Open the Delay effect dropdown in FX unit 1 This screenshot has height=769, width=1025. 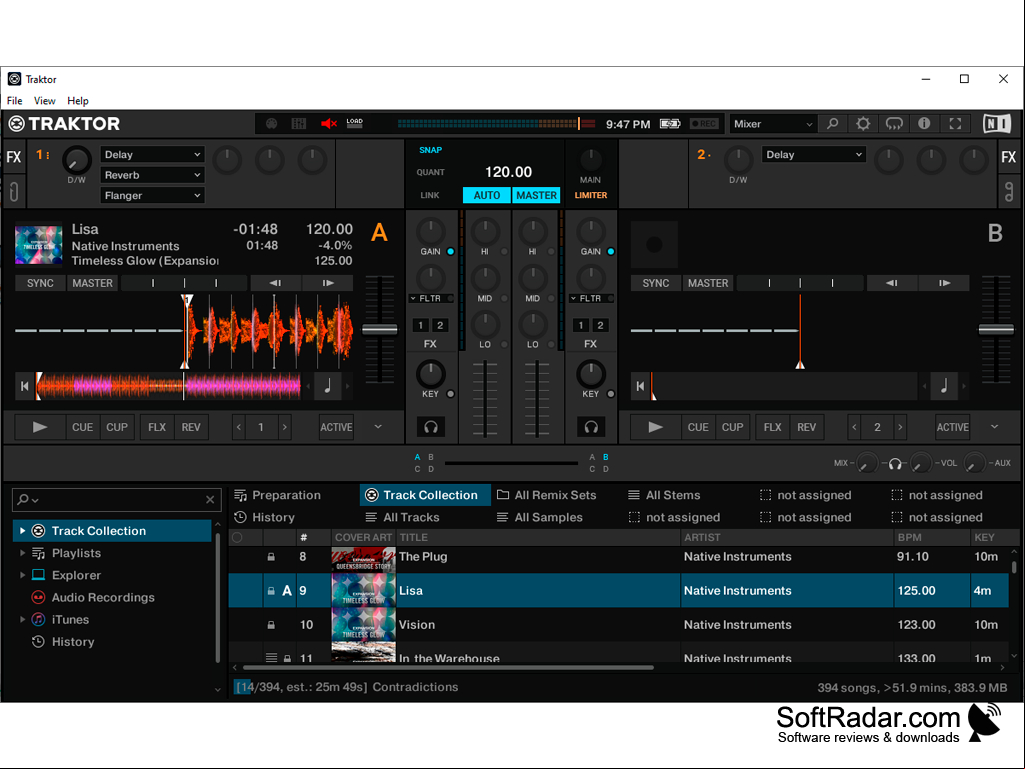tap(152, 154)
